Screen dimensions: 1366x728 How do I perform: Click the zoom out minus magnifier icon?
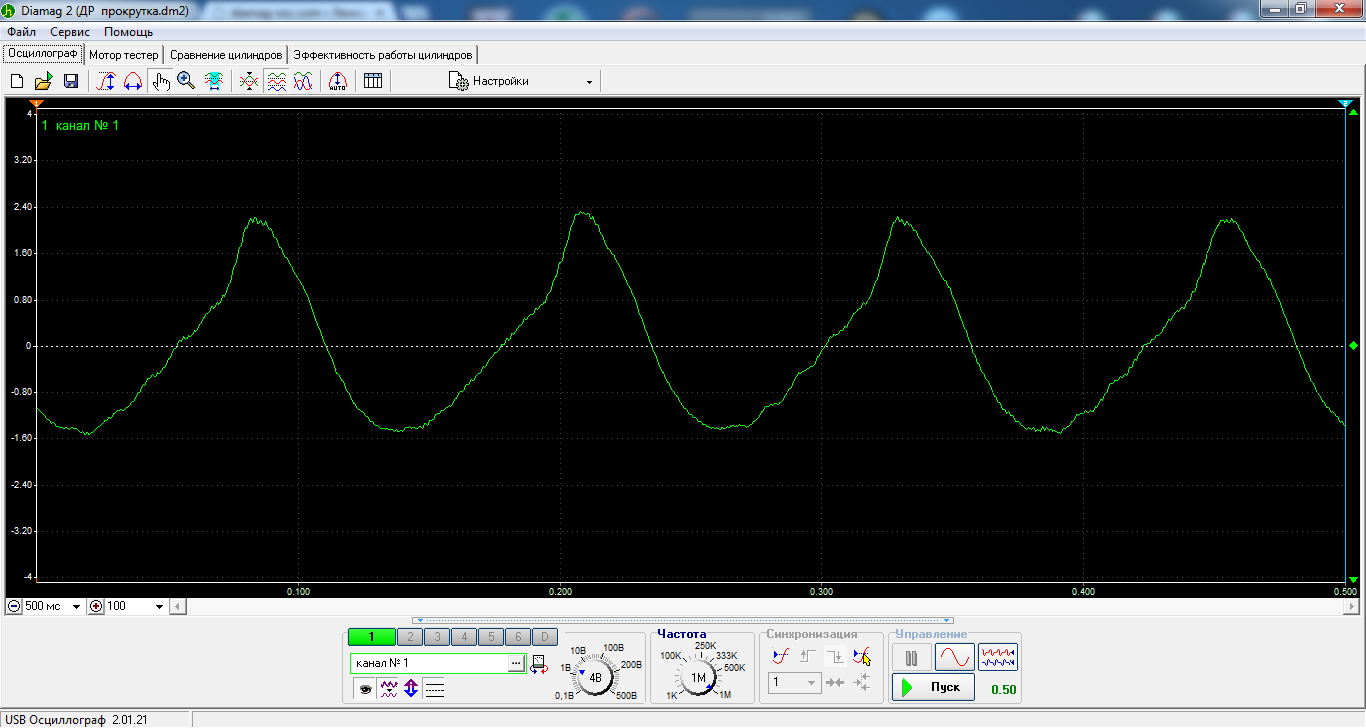[x=14, y=606]
